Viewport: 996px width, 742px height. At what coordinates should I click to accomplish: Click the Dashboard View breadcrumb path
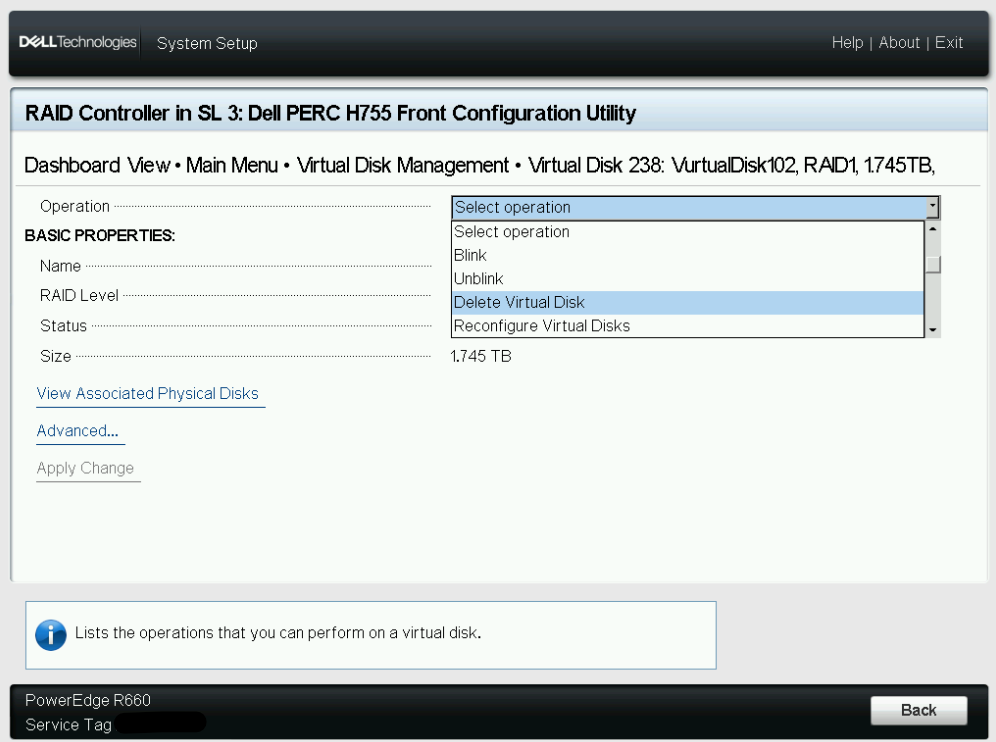tap(480, 165)
